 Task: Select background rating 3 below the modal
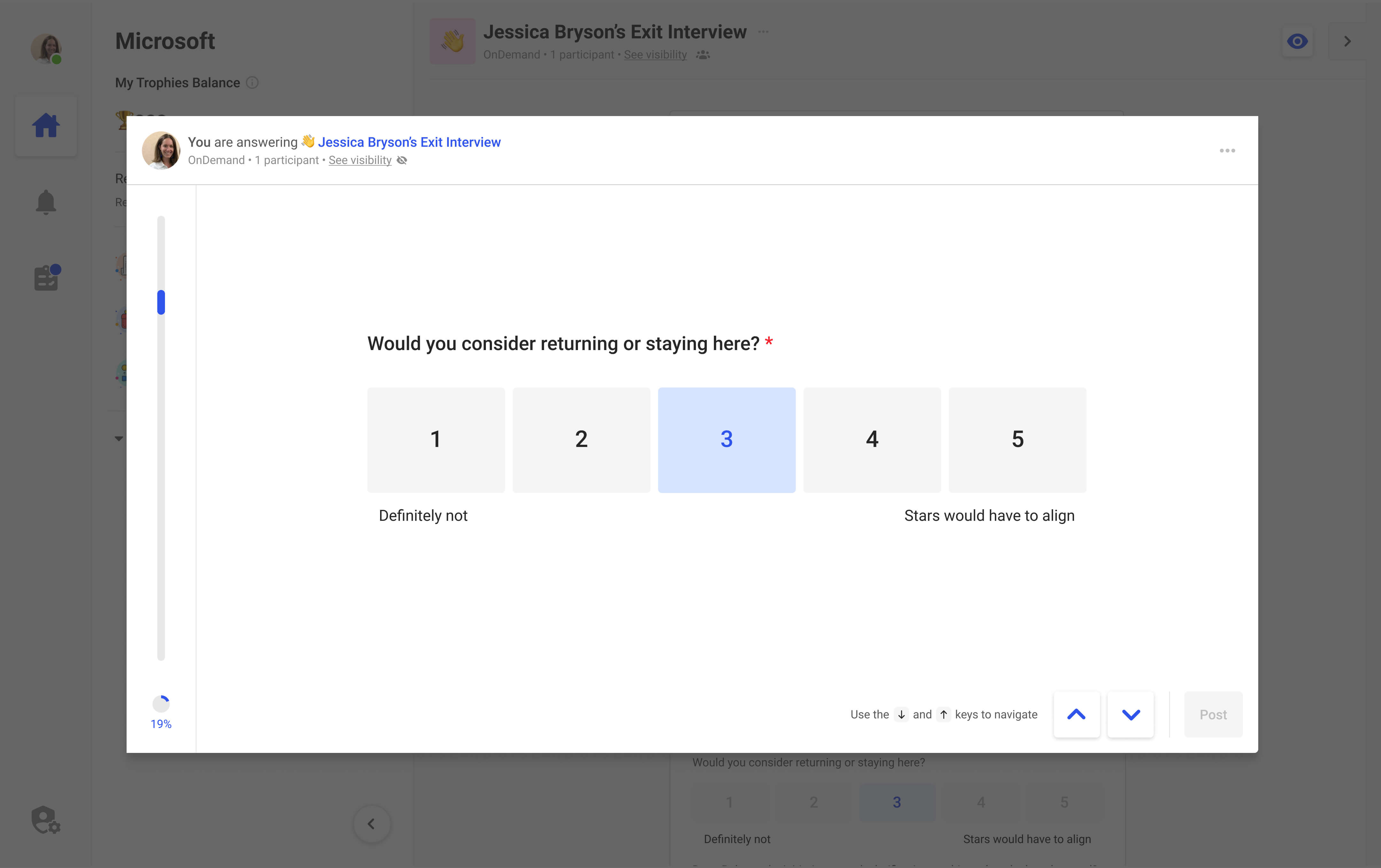(x=897, y=802)
